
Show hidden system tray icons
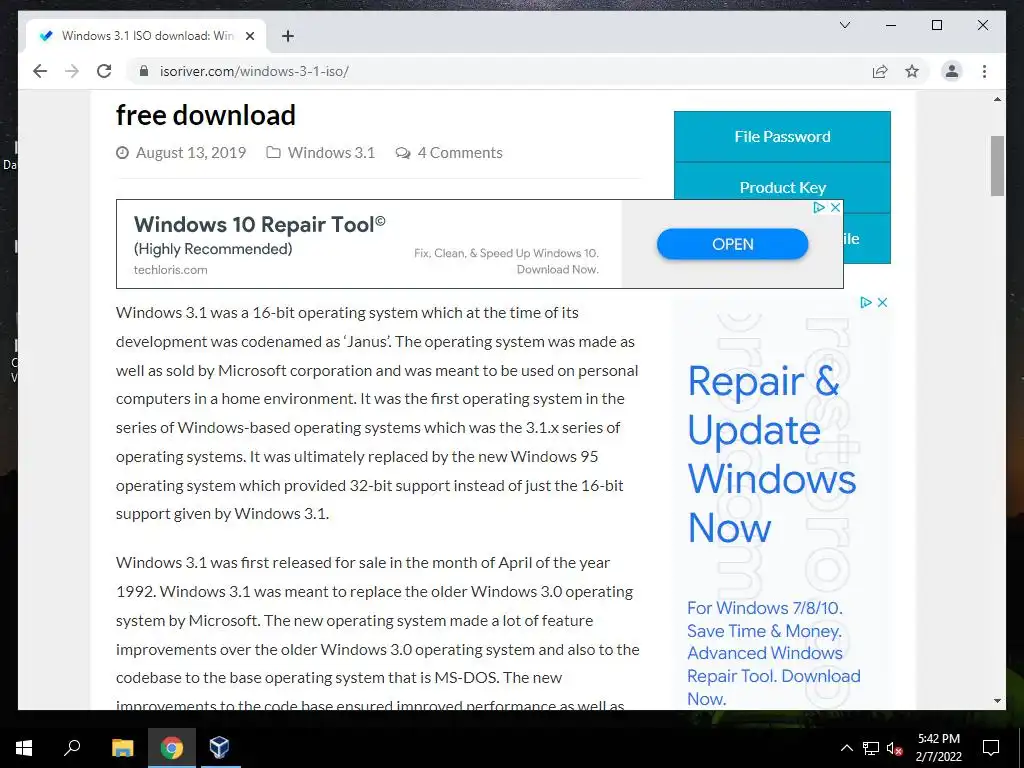point(846,748)
